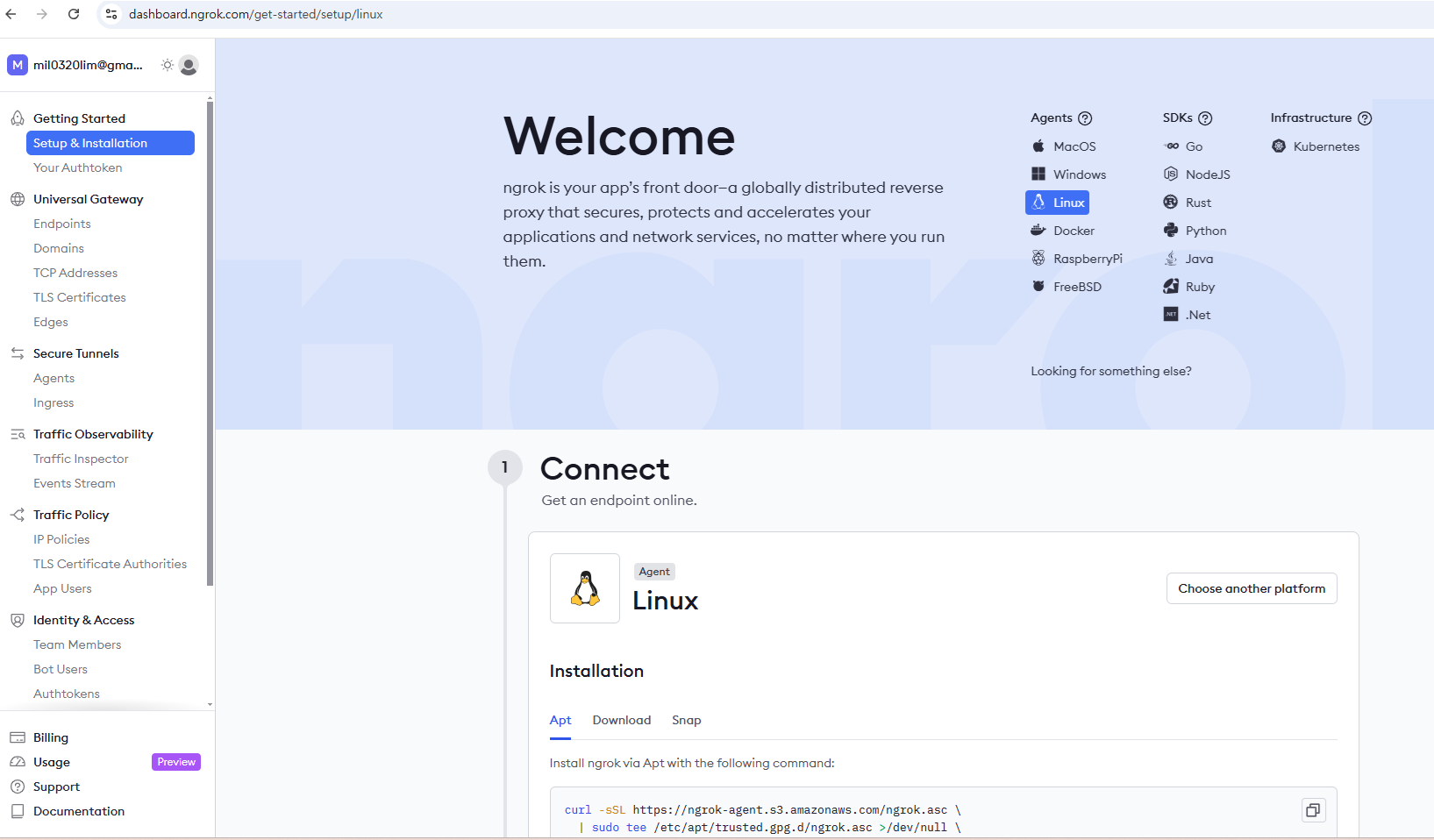Viewport: 1434px width, 840px height.
Task: Click the Secure Tunnels arrows icon
Action: 18,353
